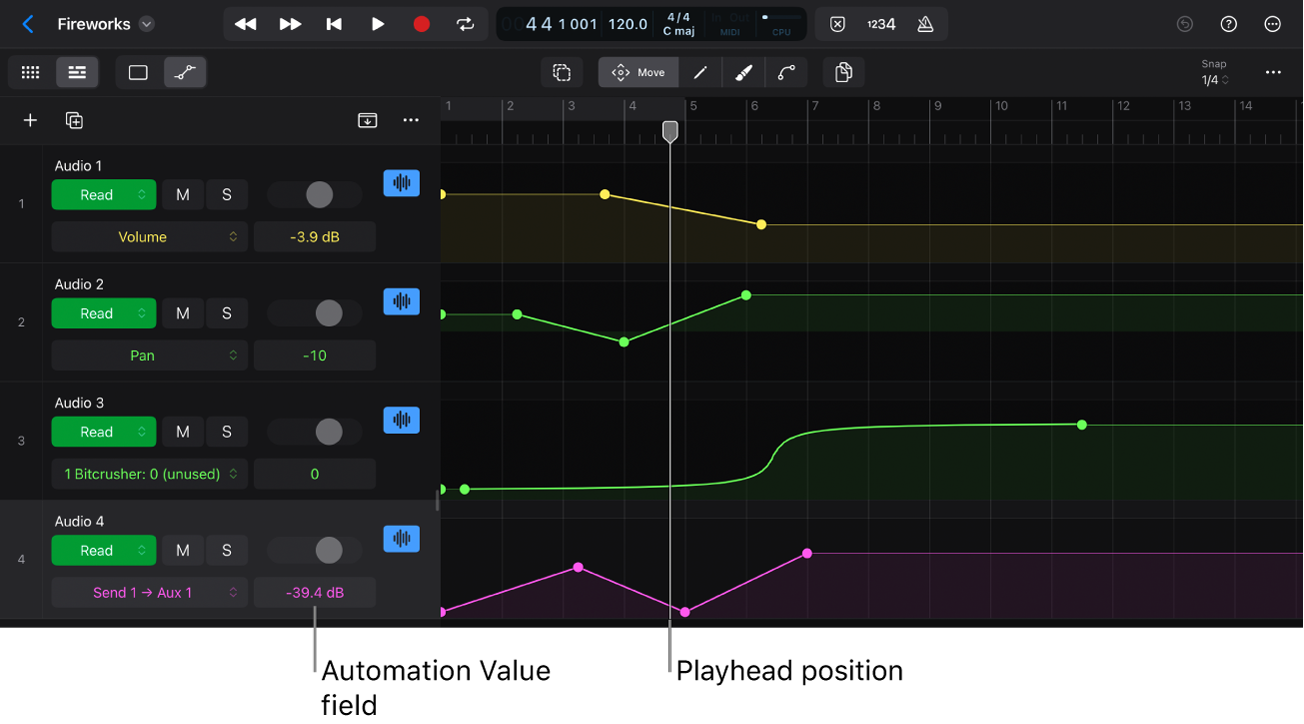Click the red Record button

tap(421, 24)
